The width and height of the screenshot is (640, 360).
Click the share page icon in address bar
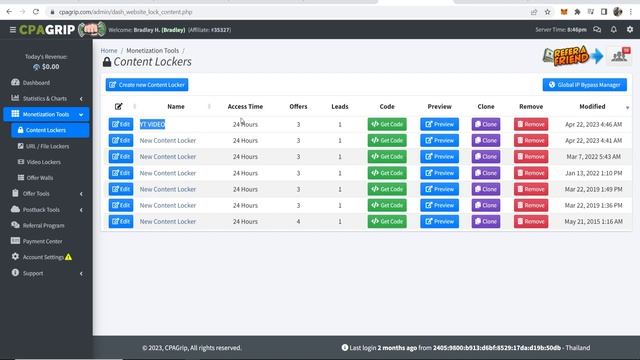click(x=534, y=12)
